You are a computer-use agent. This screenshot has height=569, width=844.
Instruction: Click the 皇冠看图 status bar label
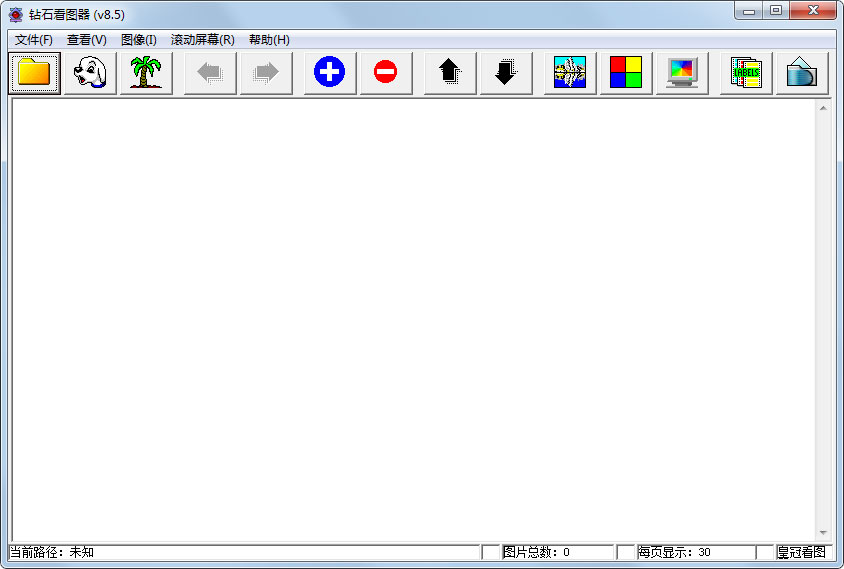pyautogui.click(x=801, y=552)
